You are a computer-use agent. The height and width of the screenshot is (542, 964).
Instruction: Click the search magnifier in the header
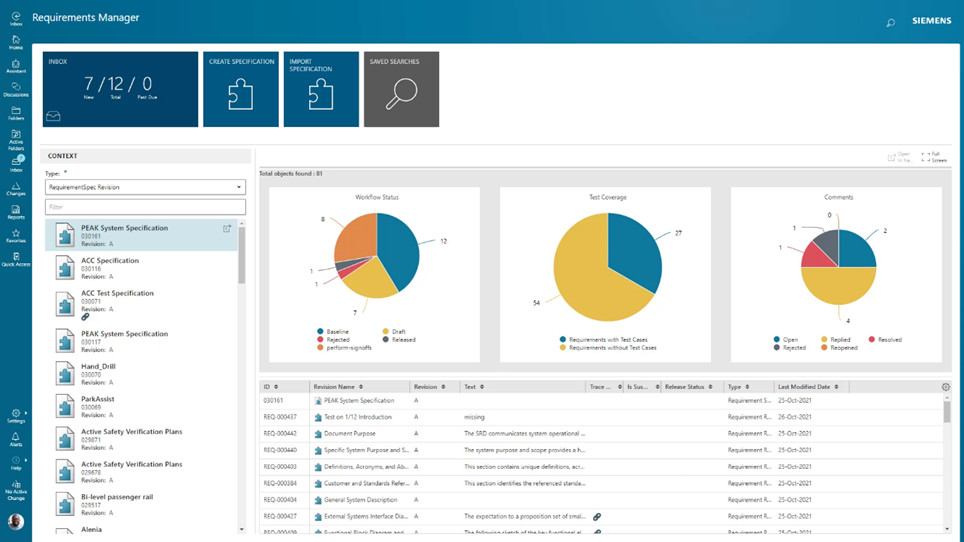tap(890, 22)
